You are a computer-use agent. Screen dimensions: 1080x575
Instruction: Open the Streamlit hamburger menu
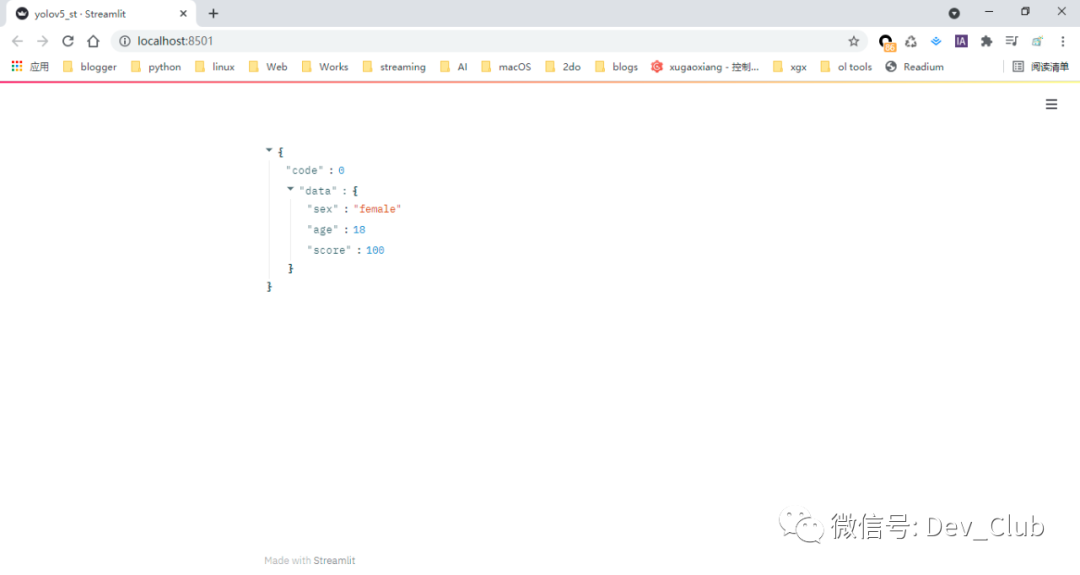tap(1051, 105)
